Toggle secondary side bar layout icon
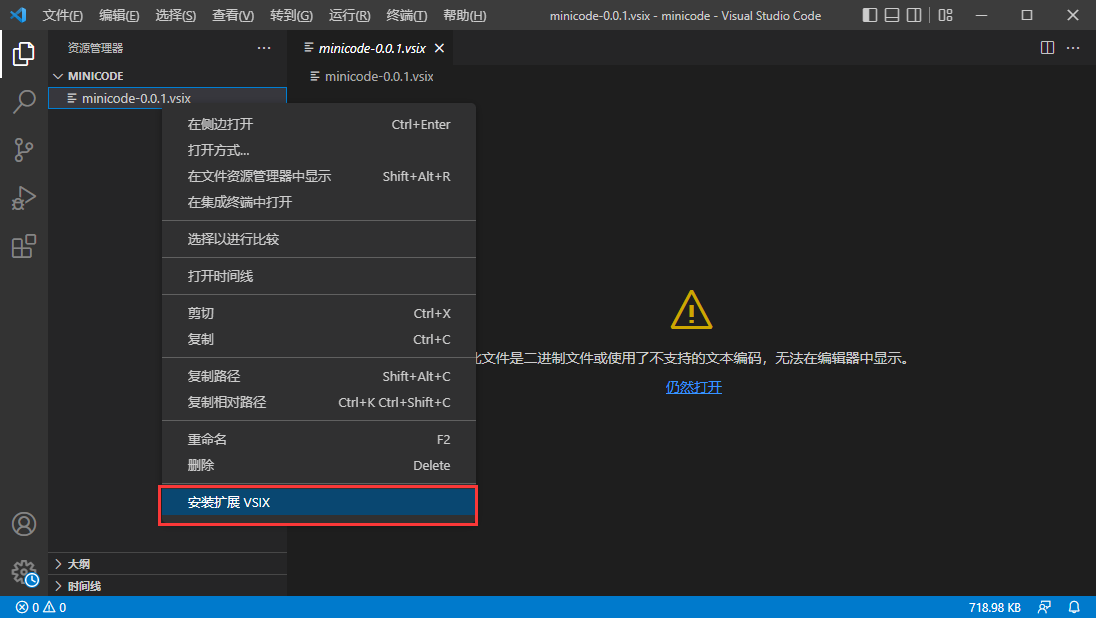1096x618 pixels. point(914,15)
